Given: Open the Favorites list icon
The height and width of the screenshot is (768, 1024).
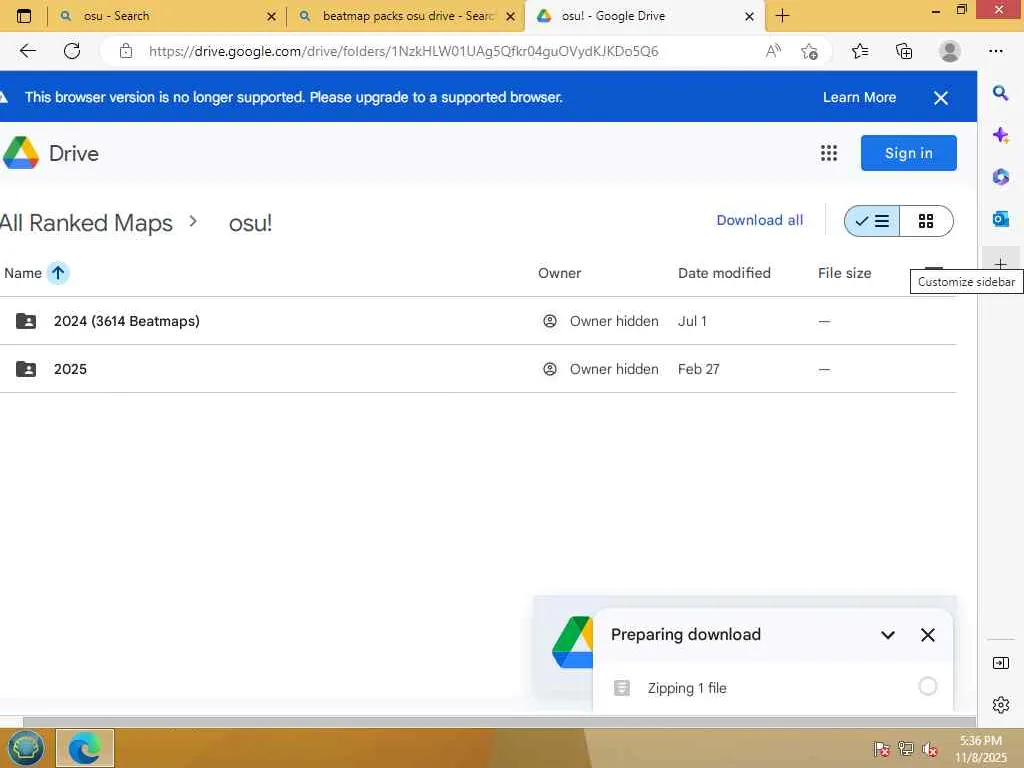Looking at the screenshot, I should coord(860,51).
